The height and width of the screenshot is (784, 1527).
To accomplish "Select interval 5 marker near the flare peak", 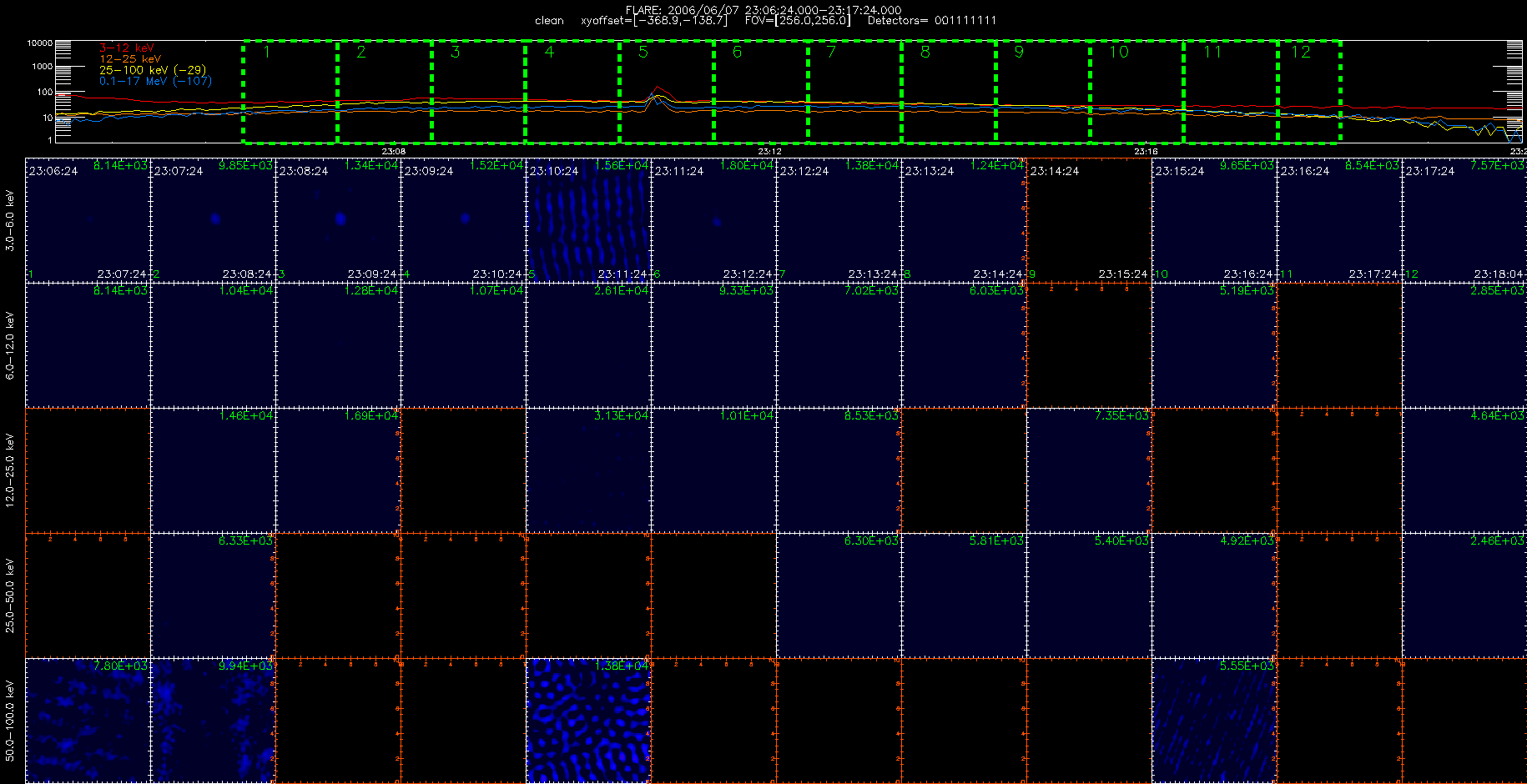I will tap(643, 53).
